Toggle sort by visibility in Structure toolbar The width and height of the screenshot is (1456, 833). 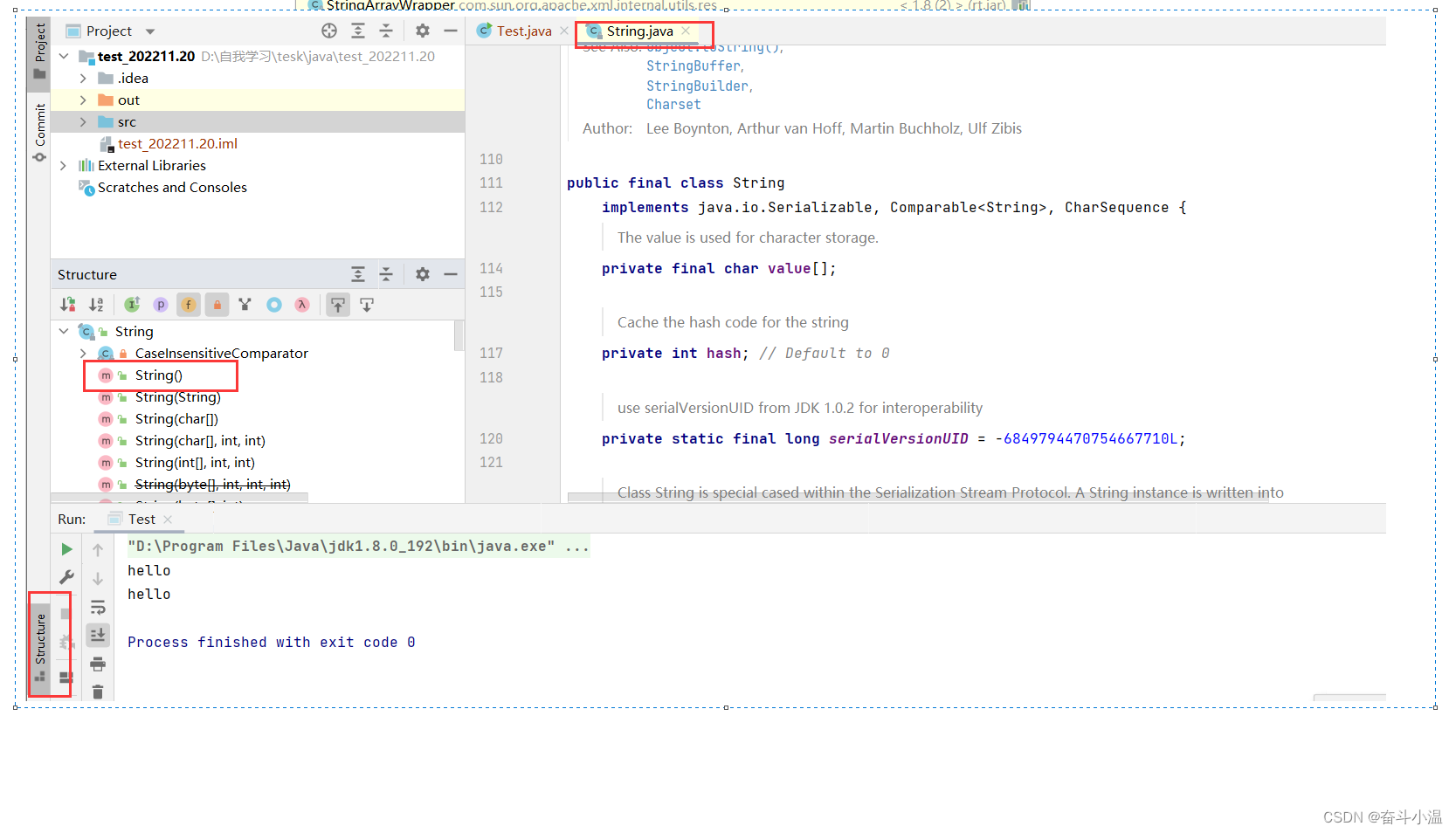(67, 305)
